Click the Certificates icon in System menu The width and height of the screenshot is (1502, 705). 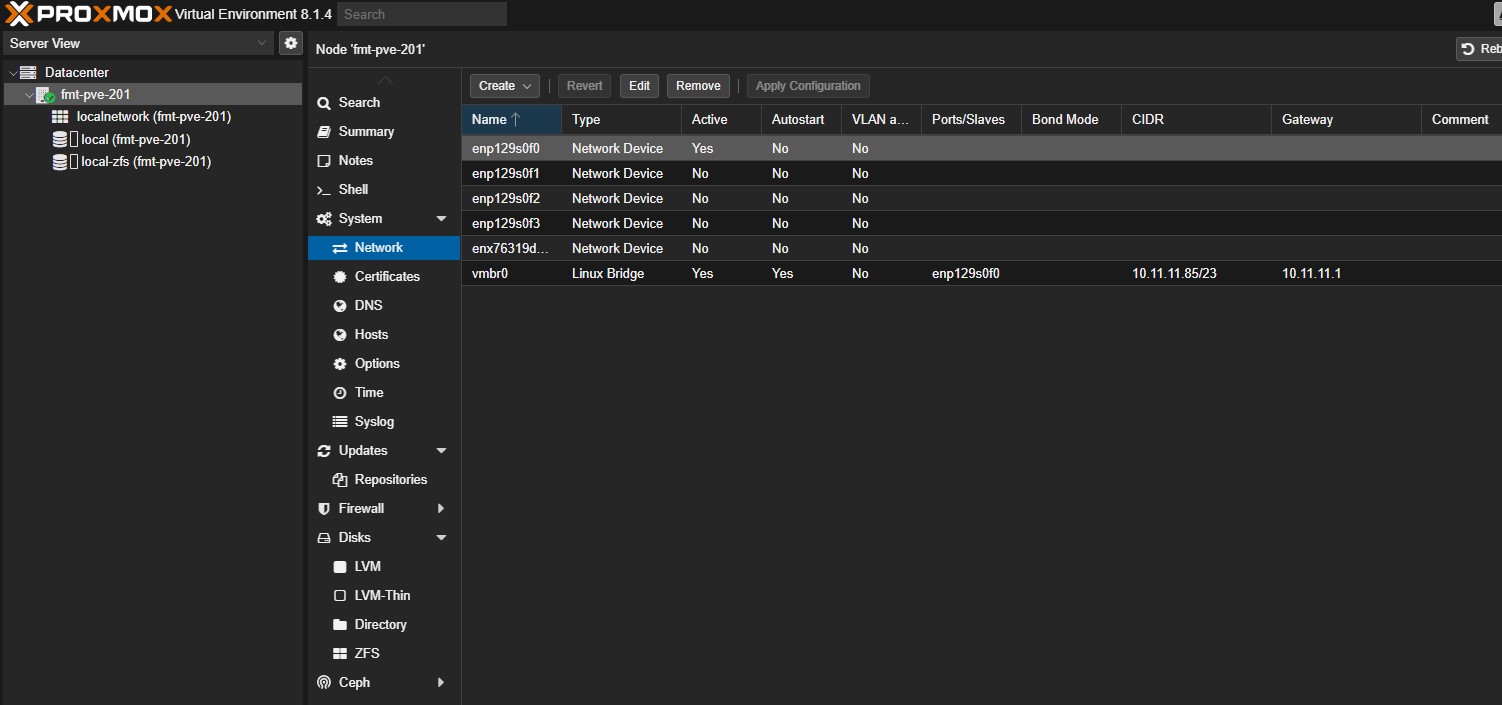pos(339,277)
